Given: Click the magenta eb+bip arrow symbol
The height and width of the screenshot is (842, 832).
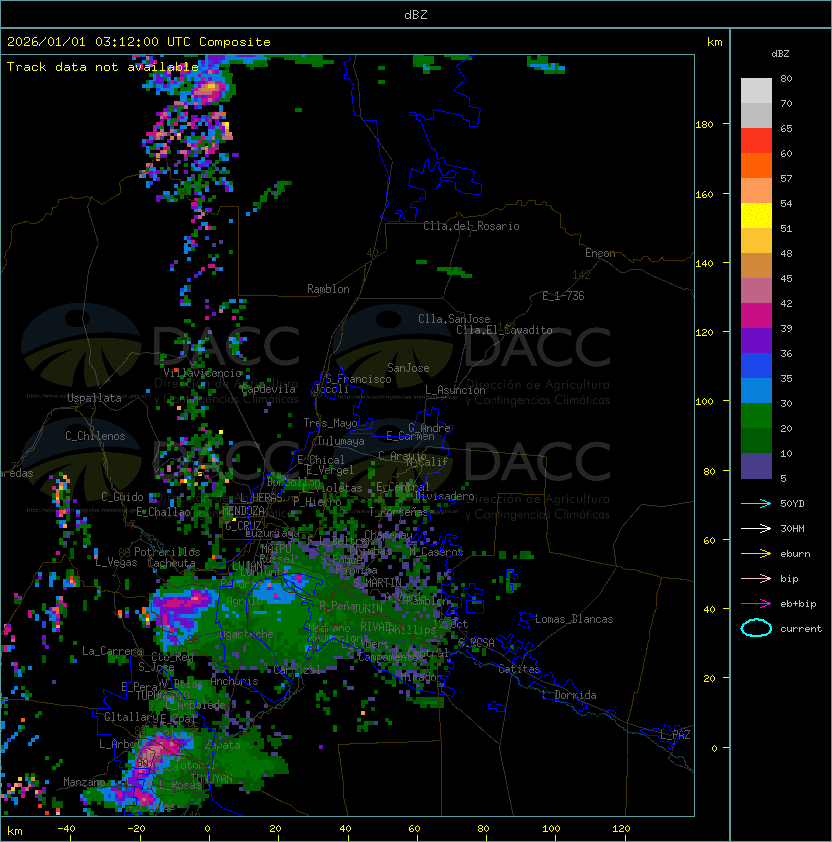Looking at the screenshot, I should 756,604.
